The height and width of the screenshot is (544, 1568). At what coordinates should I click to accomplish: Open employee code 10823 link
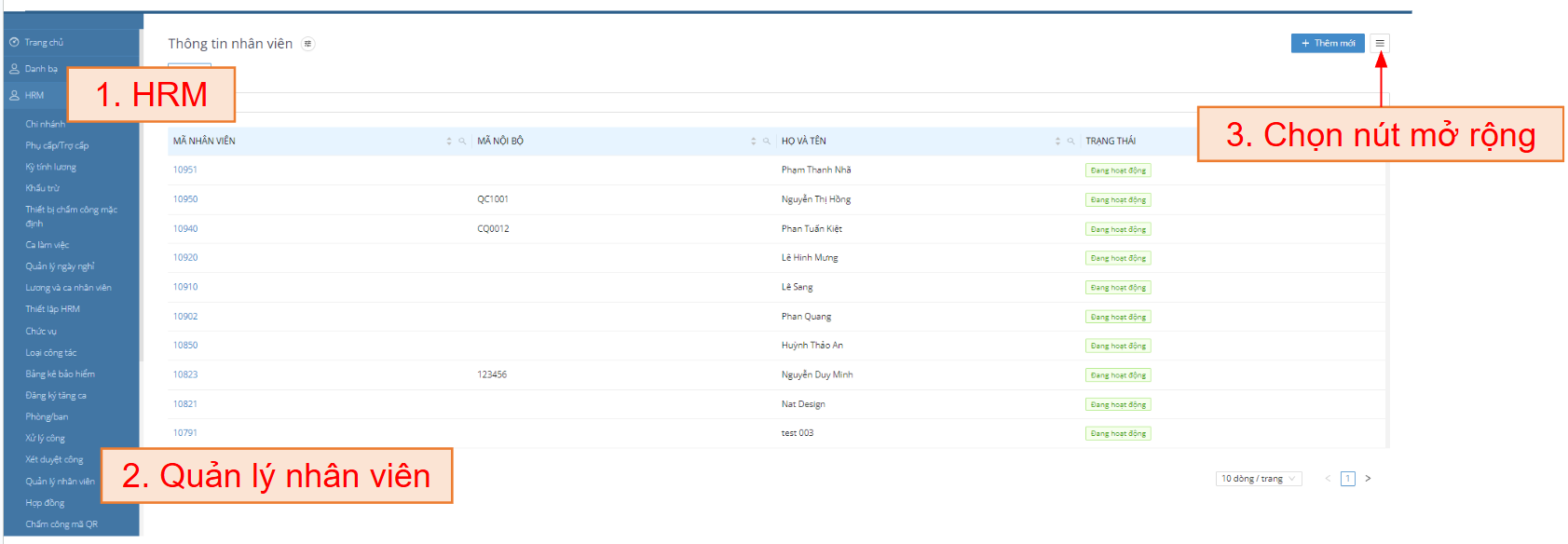click(x=185, y=375)
